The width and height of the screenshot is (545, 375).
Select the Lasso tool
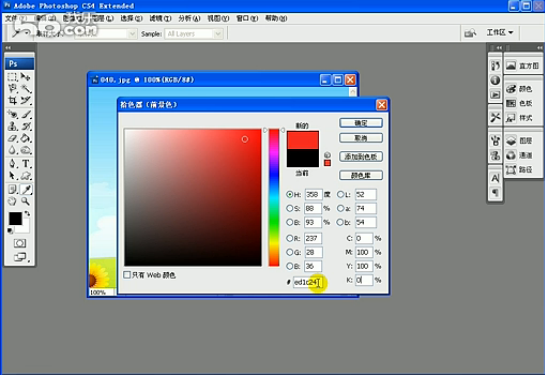point(13,88)
